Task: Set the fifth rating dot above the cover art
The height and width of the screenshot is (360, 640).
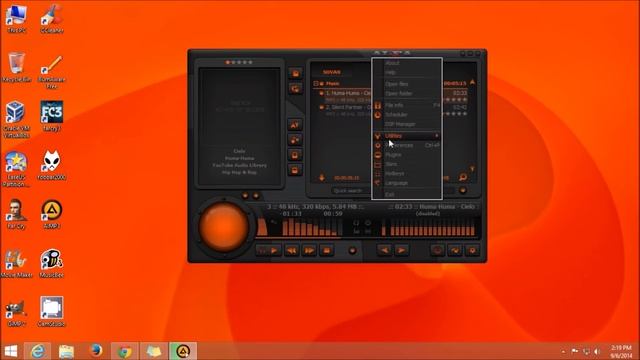Action: pos(250,62)
